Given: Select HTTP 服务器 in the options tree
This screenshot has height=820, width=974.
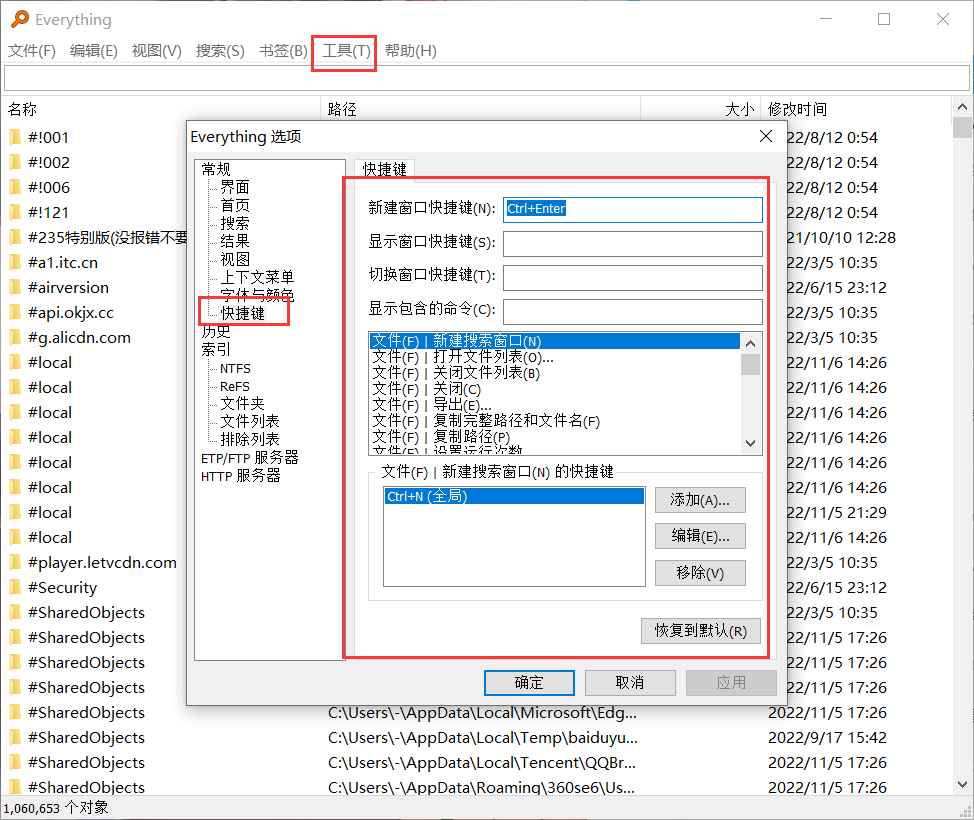Looking at the screenshot, I should point(241,476).
